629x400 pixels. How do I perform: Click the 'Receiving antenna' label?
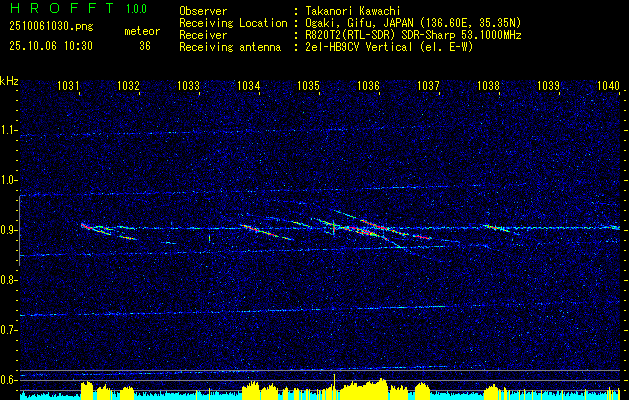pos(230,47)
